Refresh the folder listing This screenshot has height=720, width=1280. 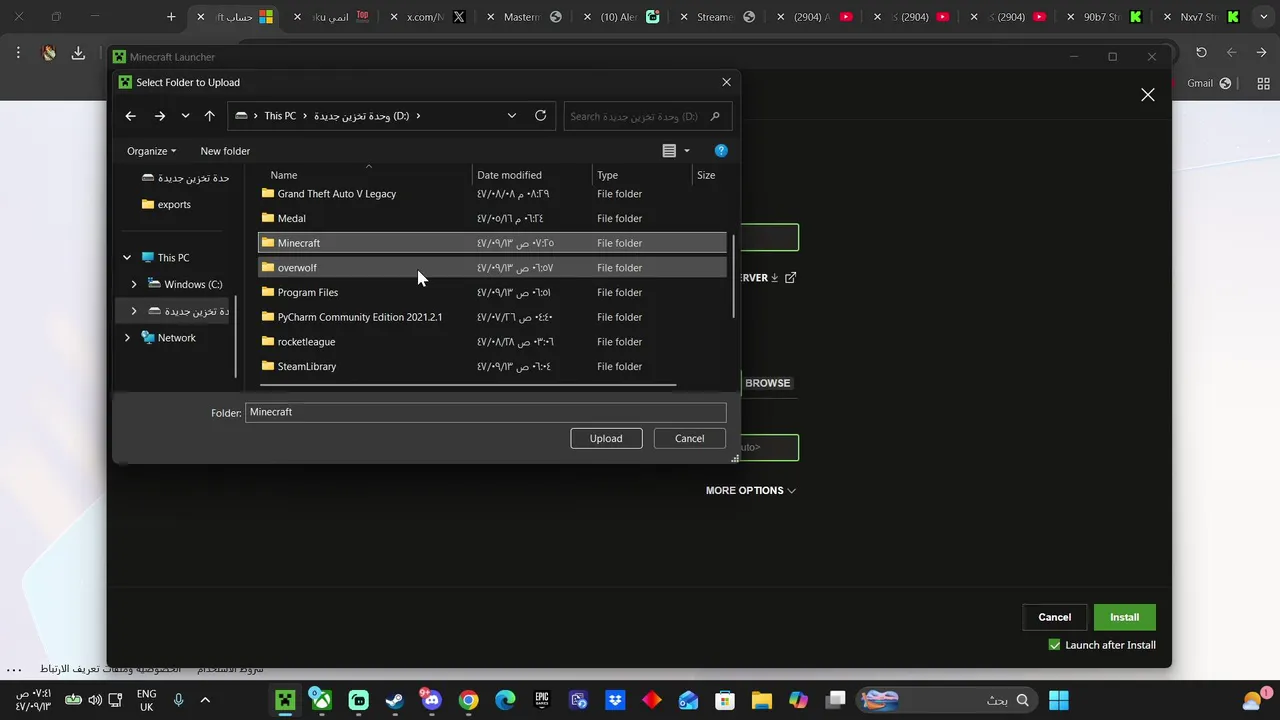pos(540,116)
